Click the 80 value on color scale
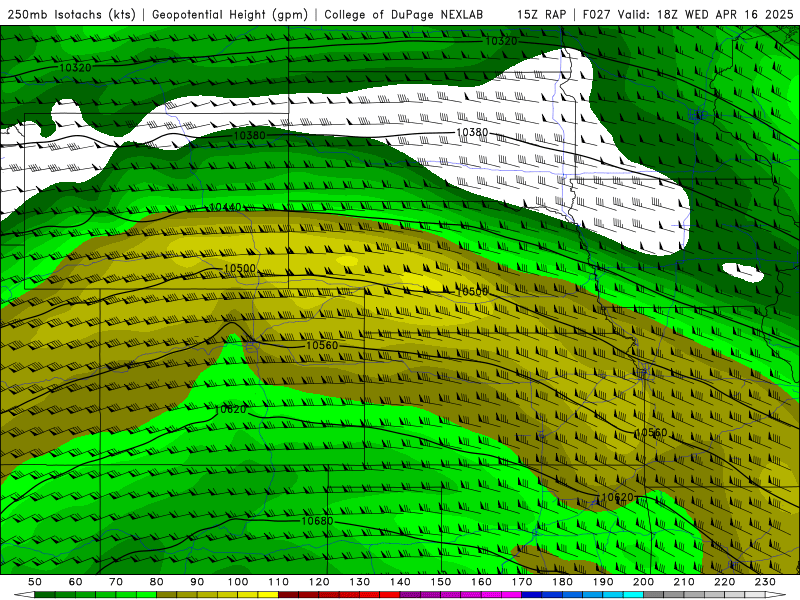 [x=157, y=582]
